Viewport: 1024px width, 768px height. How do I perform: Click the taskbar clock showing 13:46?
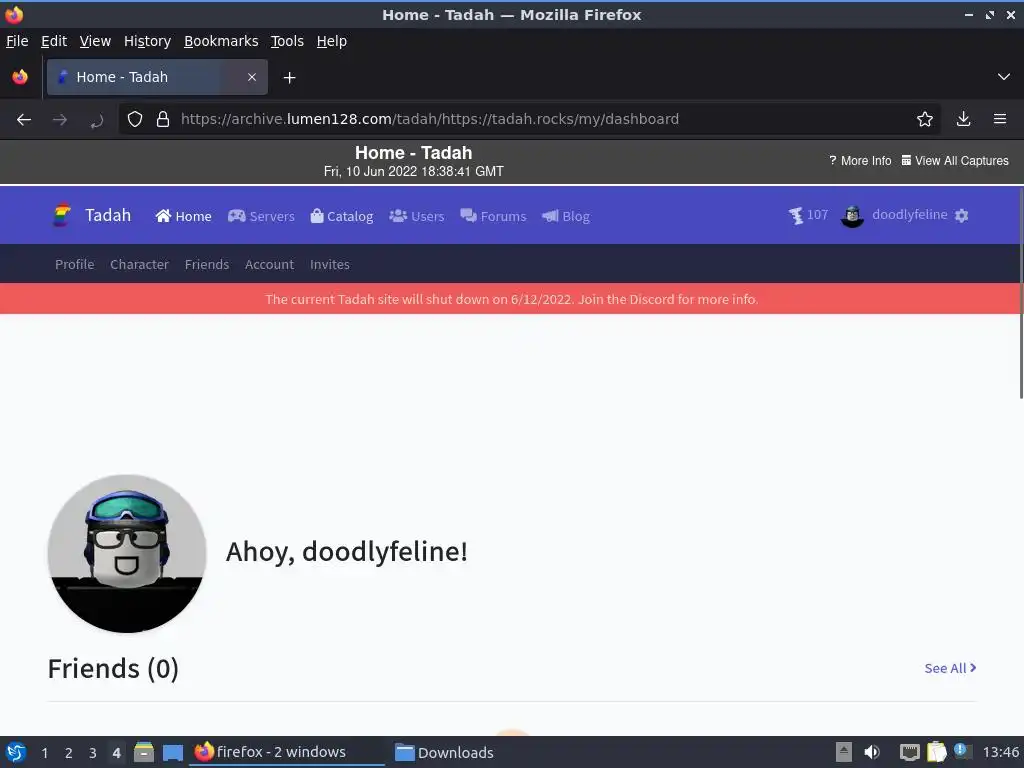(x=1000, y=752)
